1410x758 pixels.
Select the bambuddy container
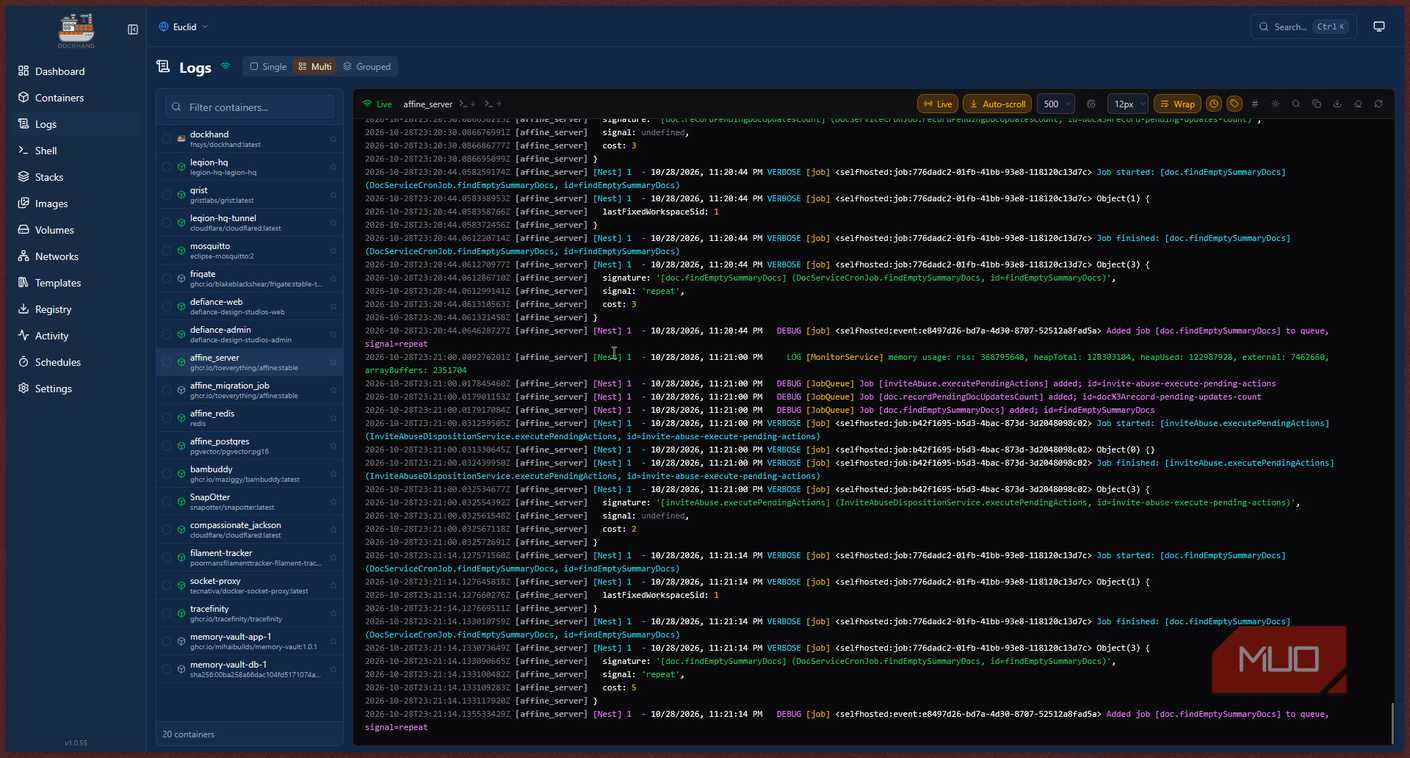[x=249, y=474]
